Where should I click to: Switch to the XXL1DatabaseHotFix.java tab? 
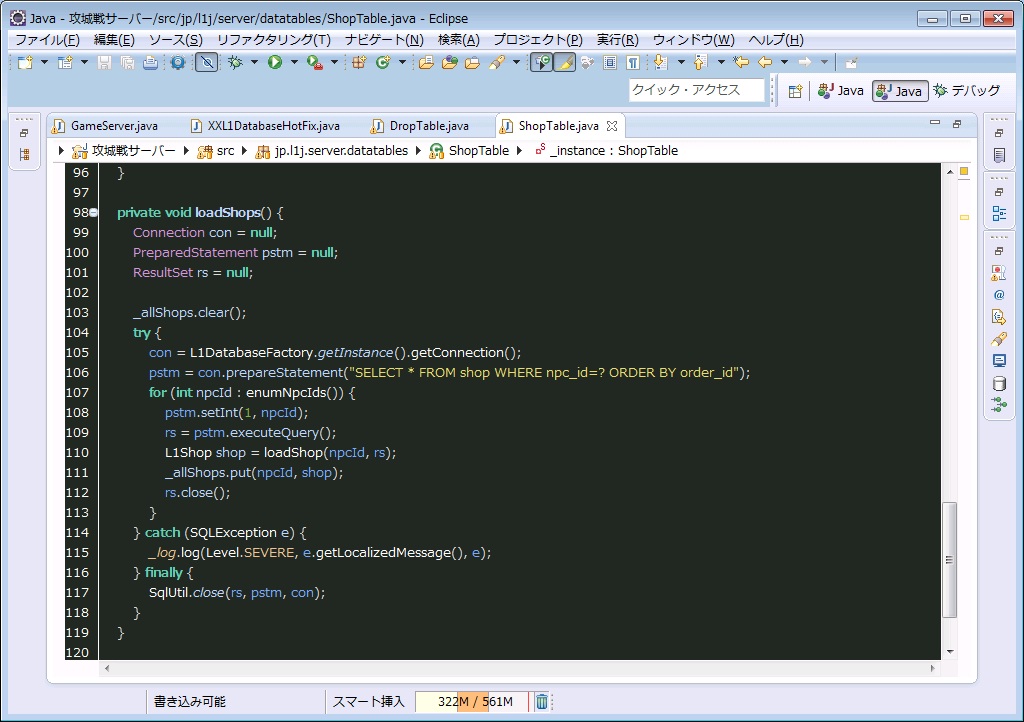265,126
